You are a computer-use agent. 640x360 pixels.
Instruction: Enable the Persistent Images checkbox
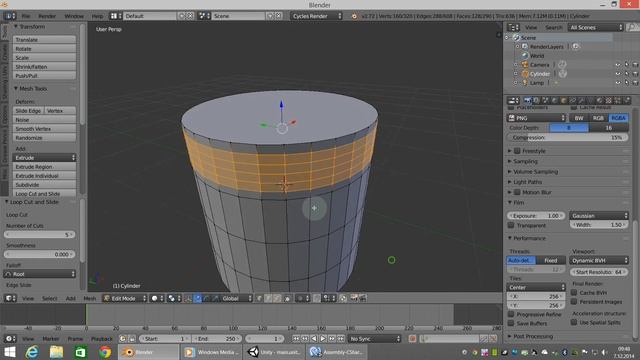(574, 302)
